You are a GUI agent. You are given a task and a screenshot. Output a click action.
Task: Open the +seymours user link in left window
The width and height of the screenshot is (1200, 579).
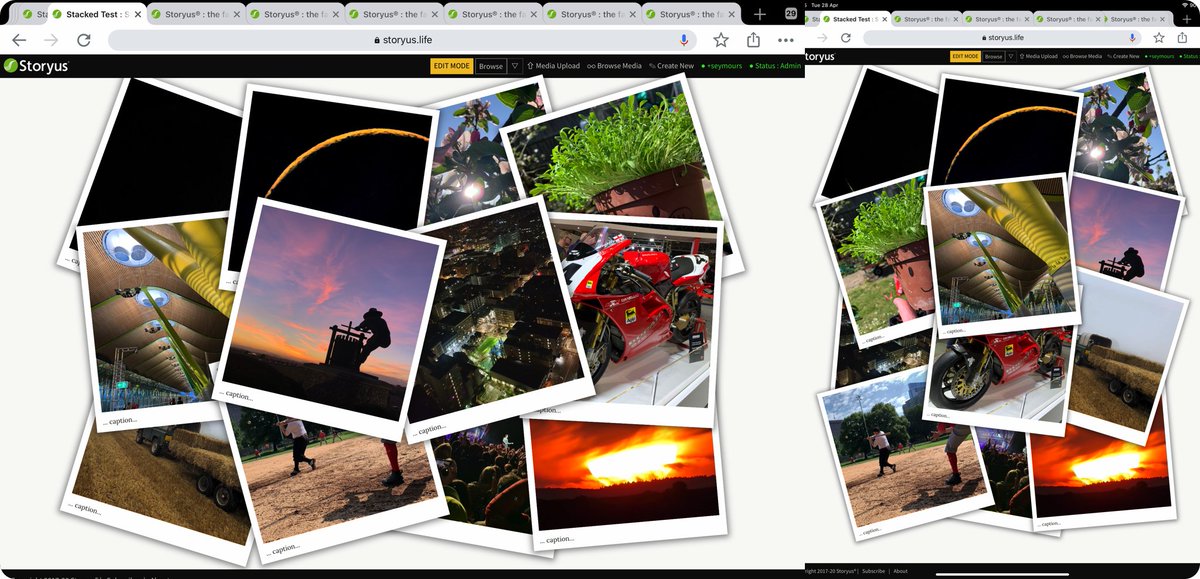[x=721, y=66]
